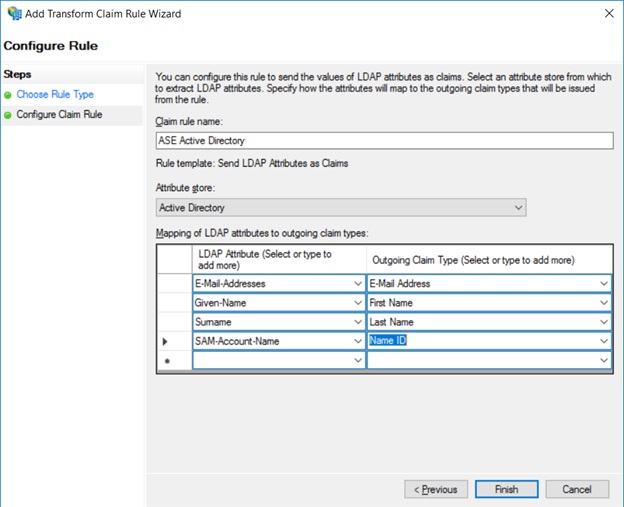Screen dimensions: 624x507
Task: Click the Finish button
Action: point(506,490)
